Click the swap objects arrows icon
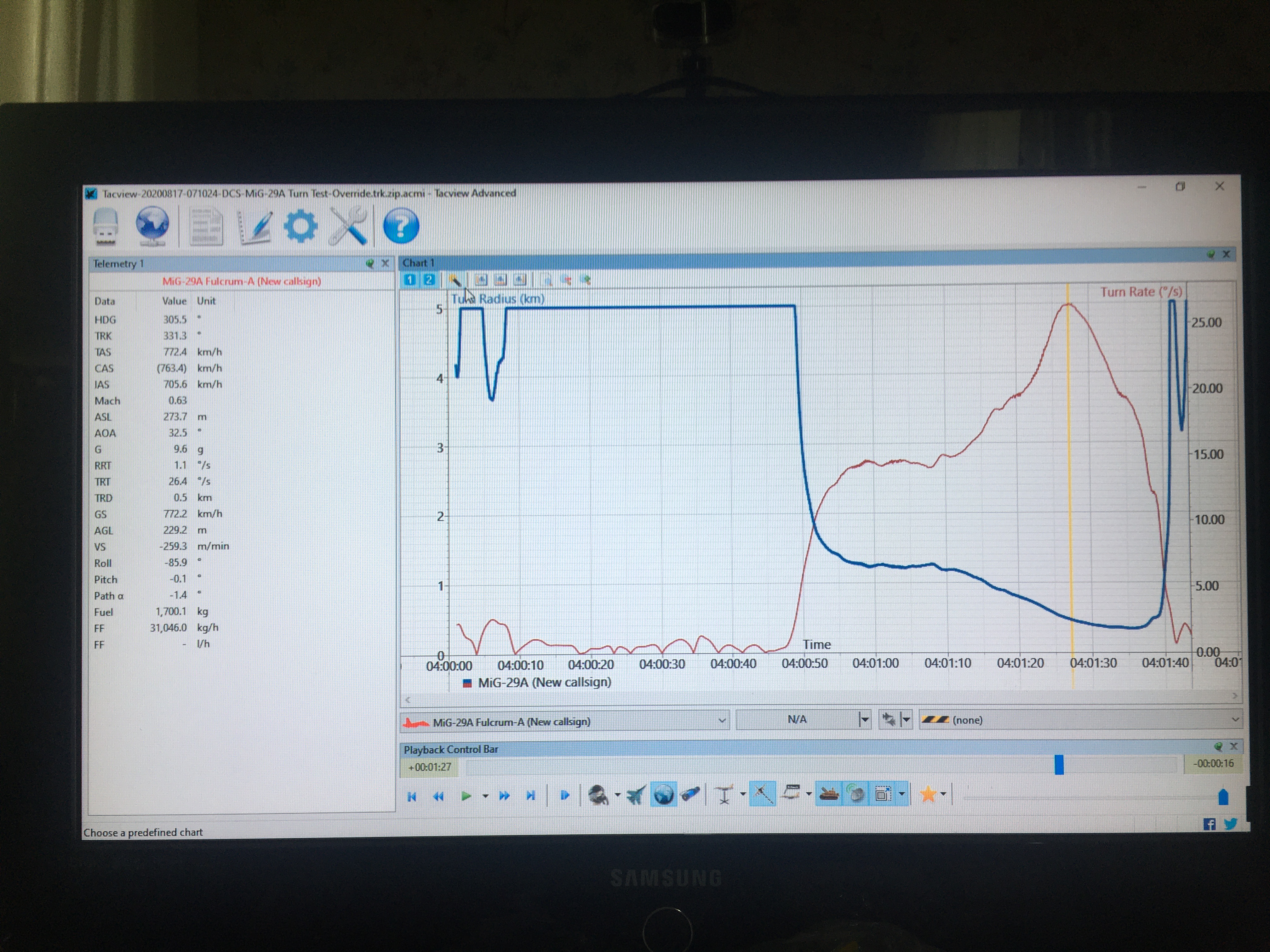This screenshot has width=1270, height=952. point(889,719)
